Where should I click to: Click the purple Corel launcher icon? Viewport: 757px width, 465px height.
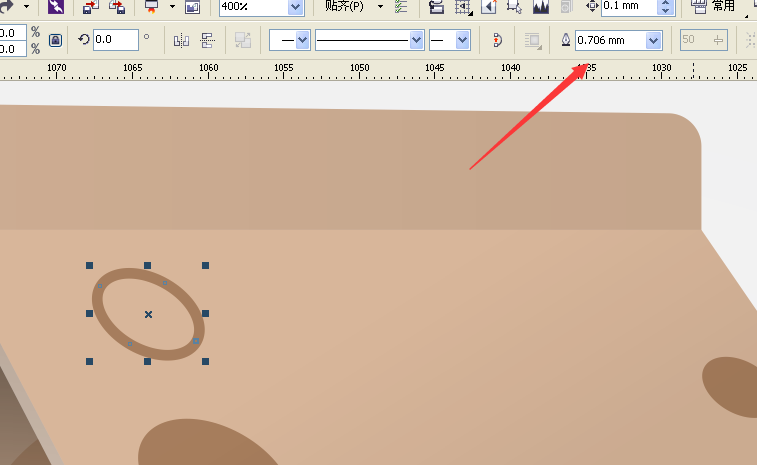tap(56, 6)
